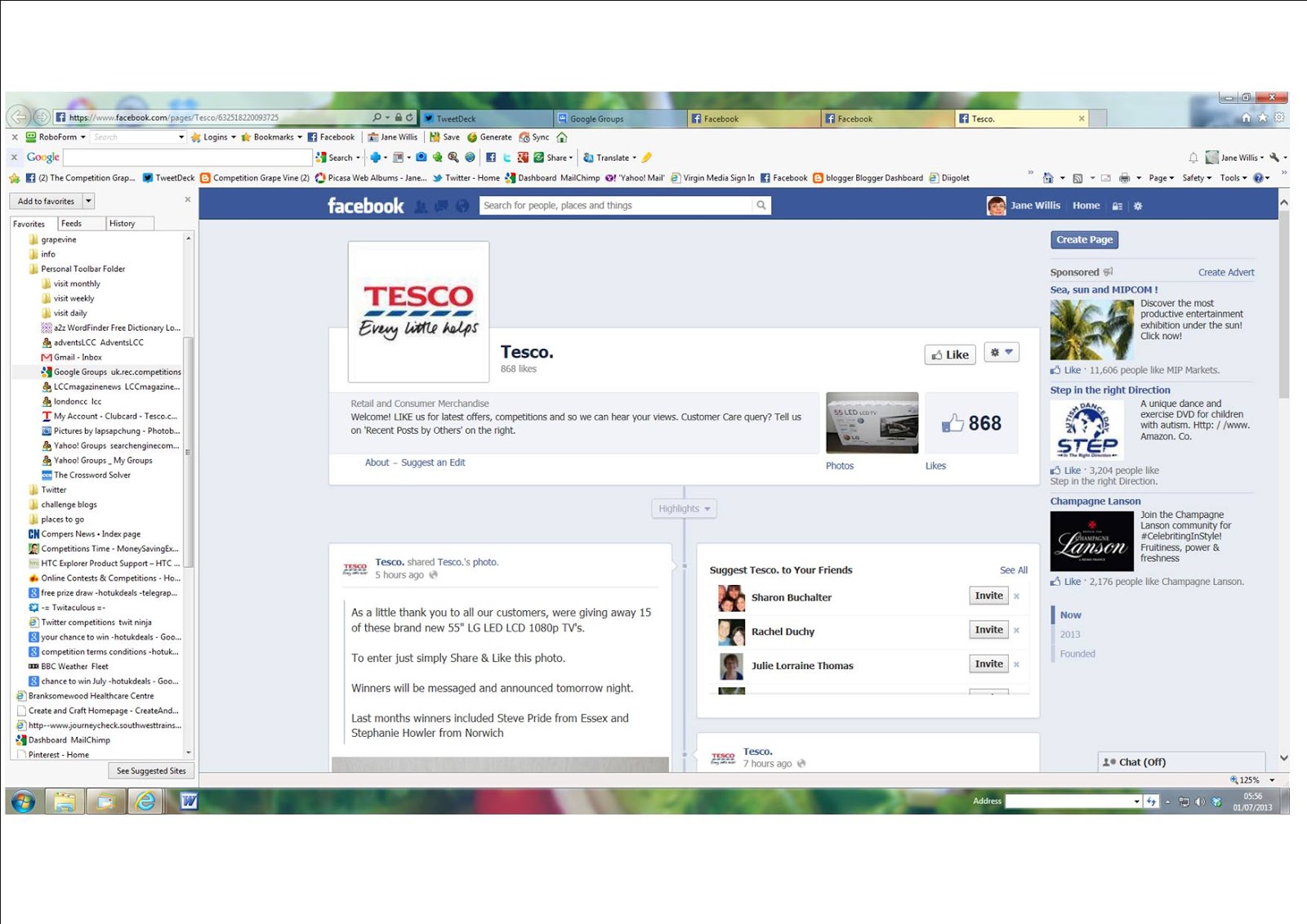Click the Facebook icon in Google Toolbar

click(x=491, y=158)
